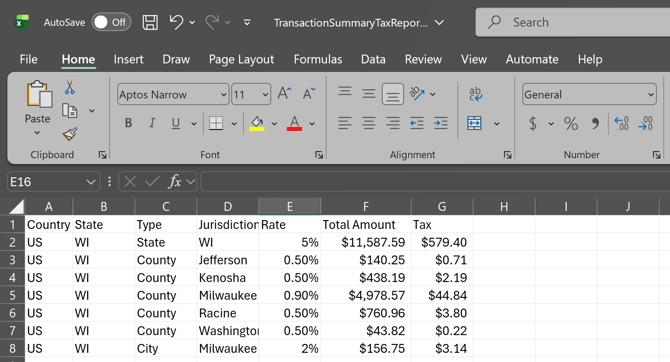Open the fill color palette arrow
670x362 pixels.
pyautogui.click(x=274, y=124)
